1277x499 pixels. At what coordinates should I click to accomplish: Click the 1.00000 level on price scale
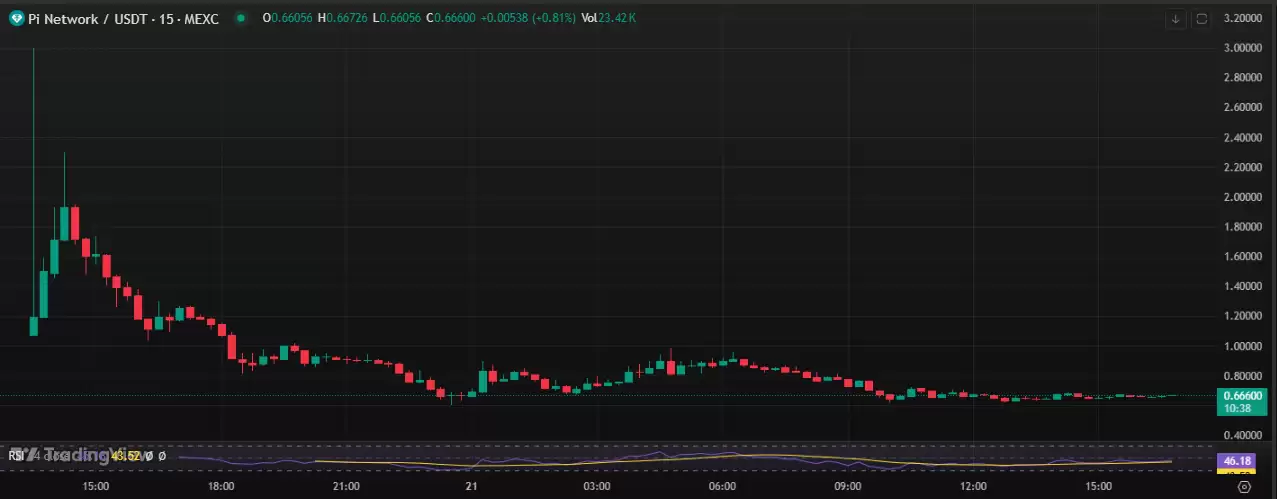(x=1242, y=346)
